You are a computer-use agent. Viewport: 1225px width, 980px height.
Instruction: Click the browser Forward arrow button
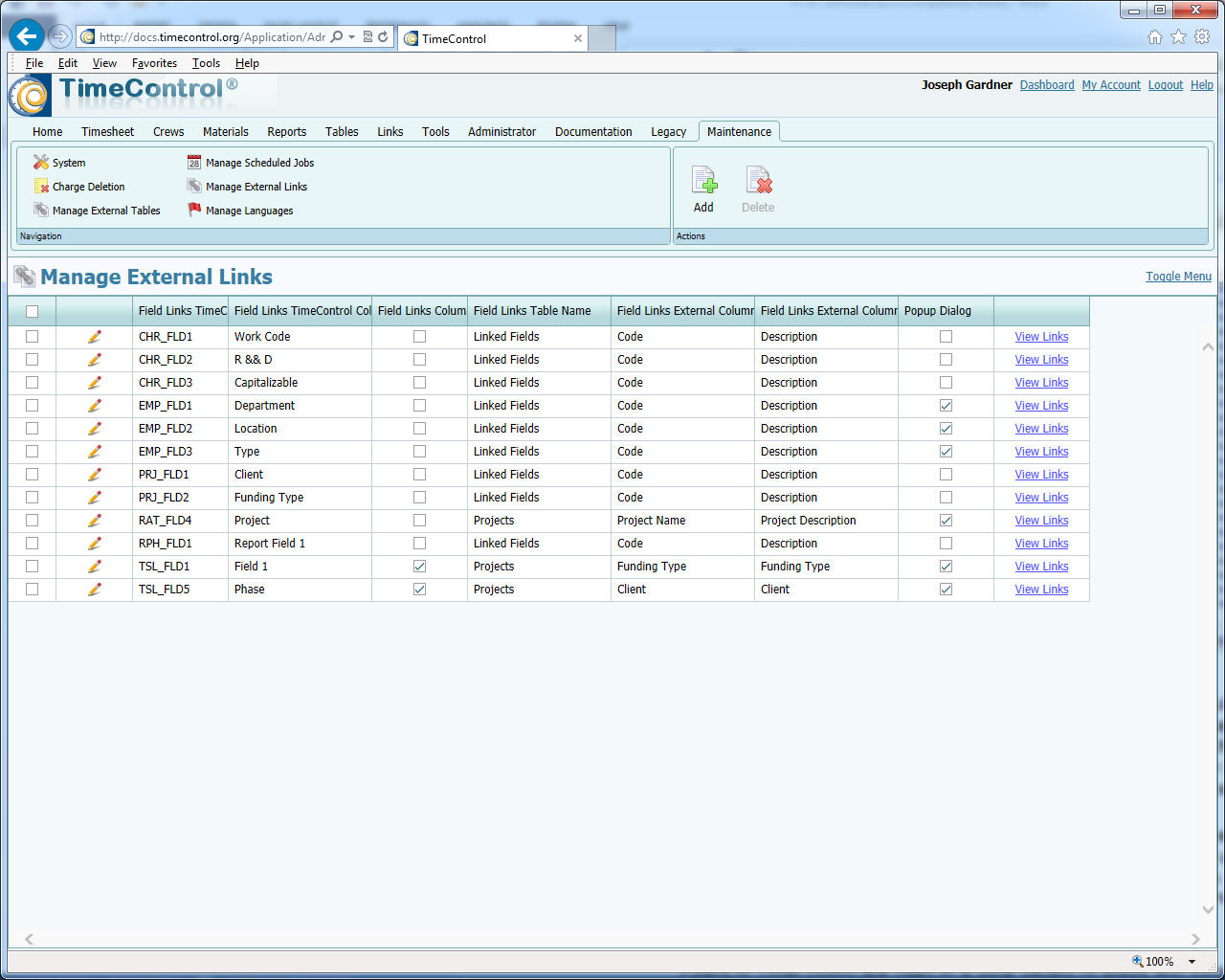click(x=60, y=36)
